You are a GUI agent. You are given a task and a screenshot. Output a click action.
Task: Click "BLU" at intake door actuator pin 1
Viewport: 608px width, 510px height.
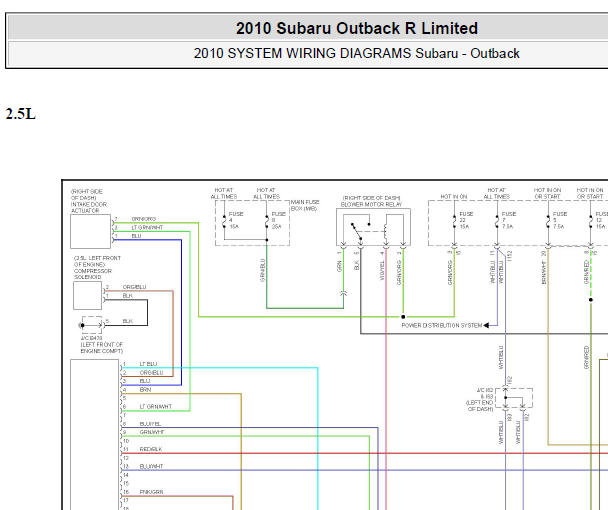tap(136, 236)
